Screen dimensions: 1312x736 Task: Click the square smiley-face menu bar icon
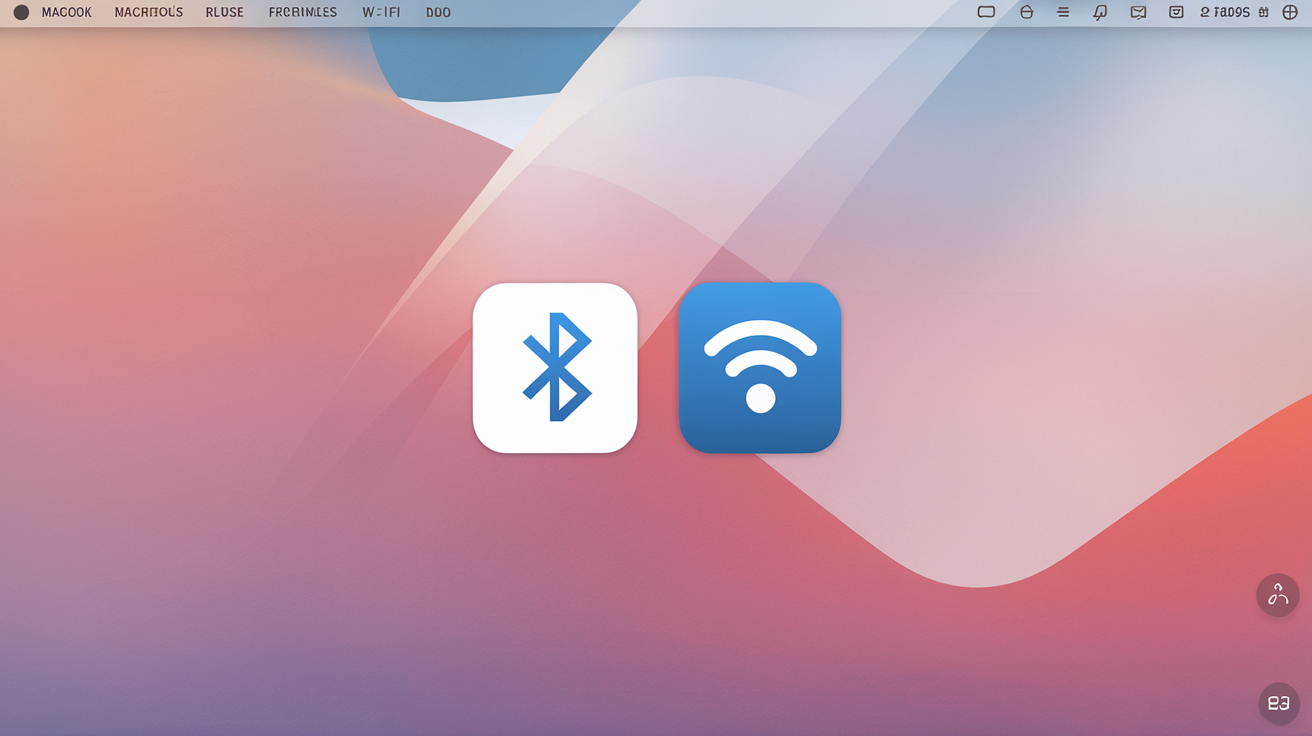(1176, 12)
